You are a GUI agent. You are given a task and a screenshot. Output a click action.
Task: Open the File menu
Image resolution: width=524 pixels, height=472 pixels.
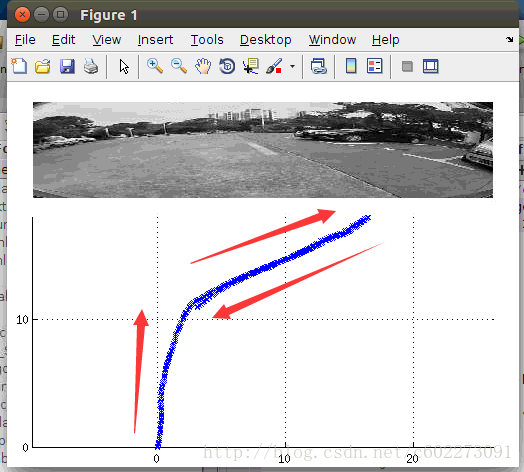click(x=25, y=40)
